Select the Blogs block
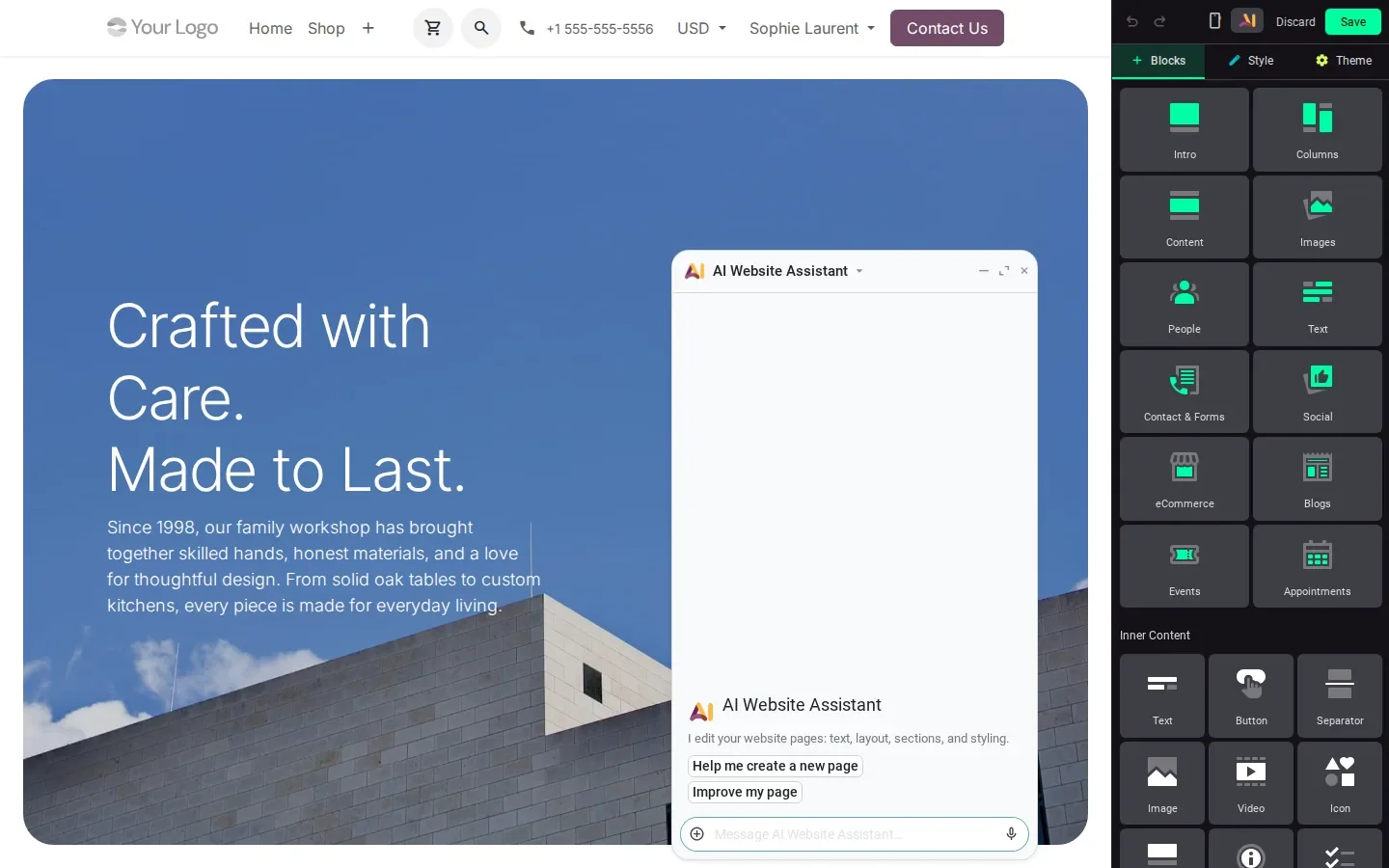This screenshot has height=868, width=1389. click(1318, 478)
